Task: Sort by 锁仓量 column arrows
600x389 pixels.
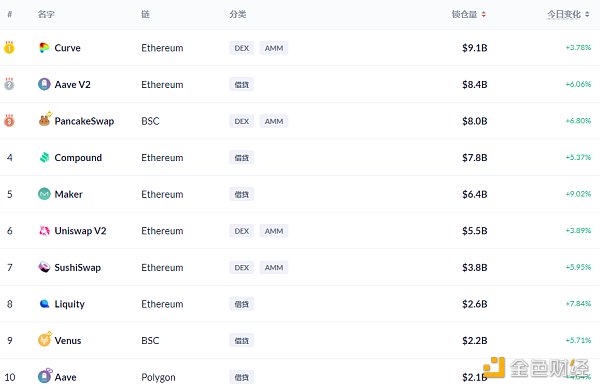Action: [x=484, y=15]
